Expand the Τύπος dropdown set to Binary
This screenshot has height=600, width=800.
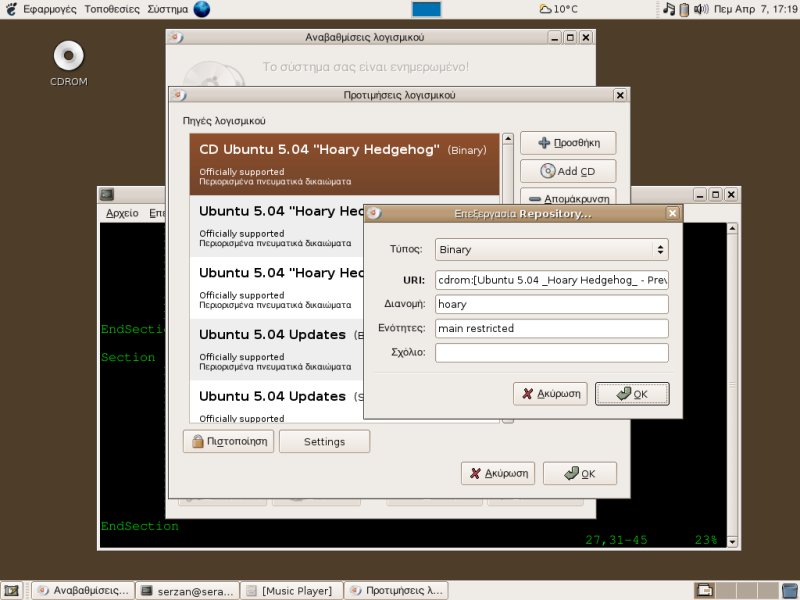pos(552,250)
